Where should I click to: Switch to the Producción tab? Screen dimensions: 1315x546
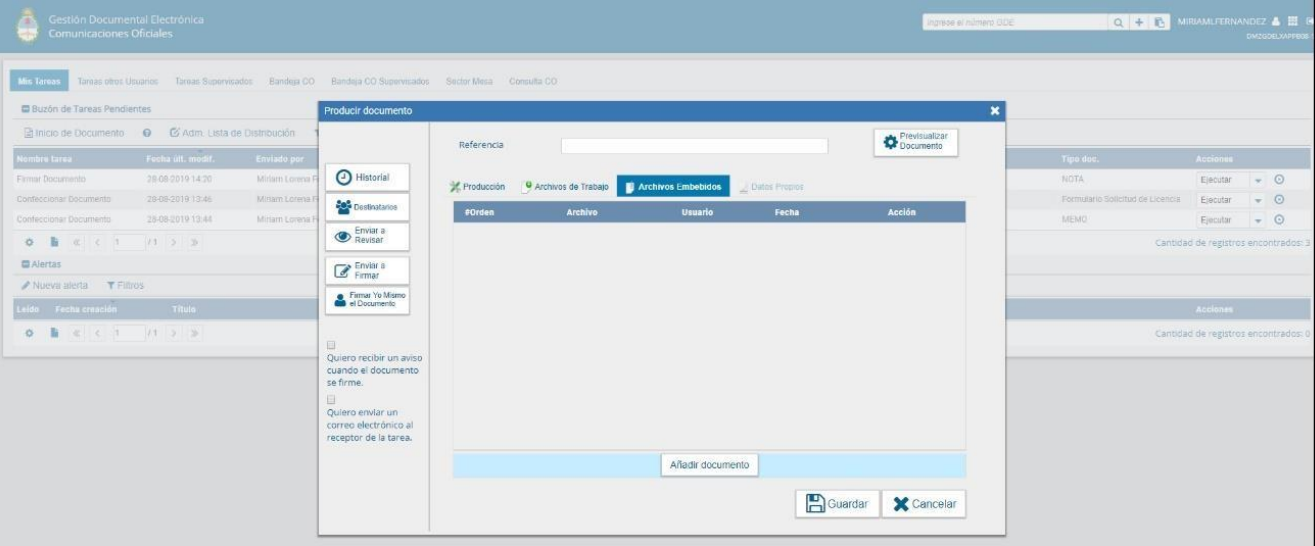[x=478, y=187]
